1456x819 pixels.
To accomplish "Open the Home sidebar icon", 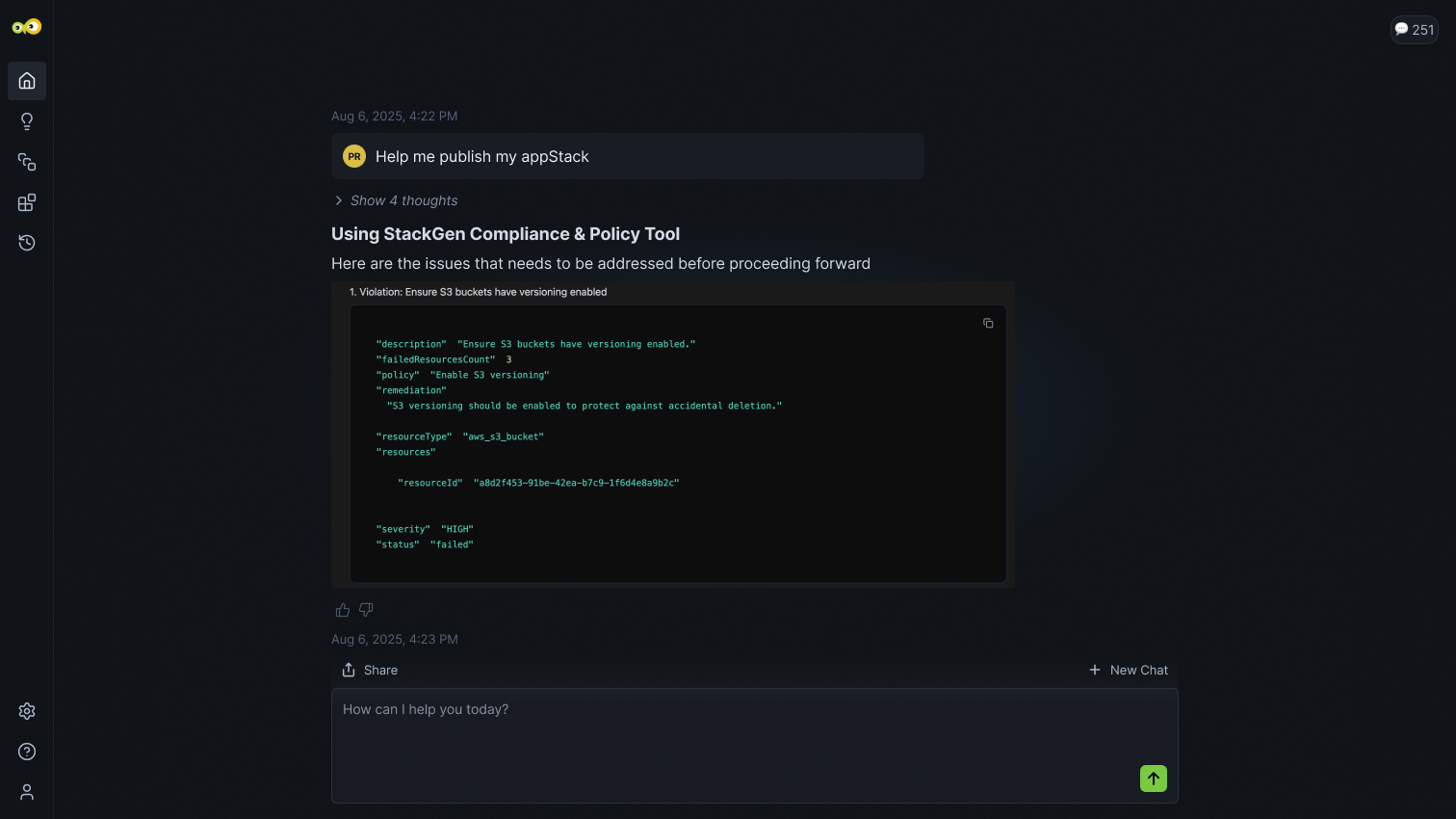I will coord(27,81).
